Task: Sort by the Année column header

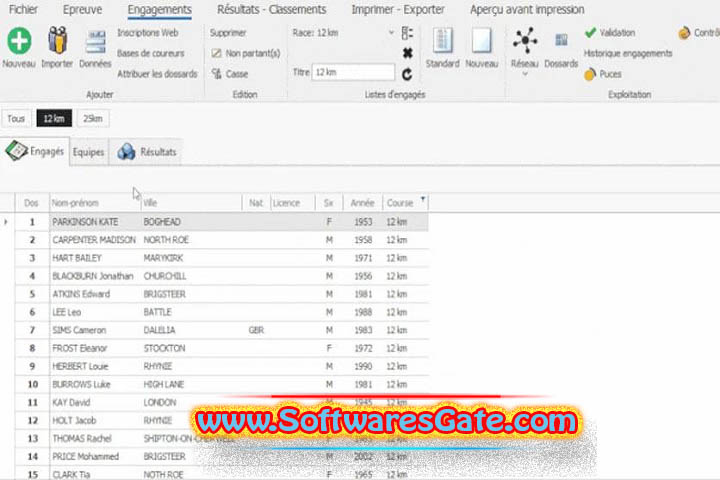Action: coord(363,203)
